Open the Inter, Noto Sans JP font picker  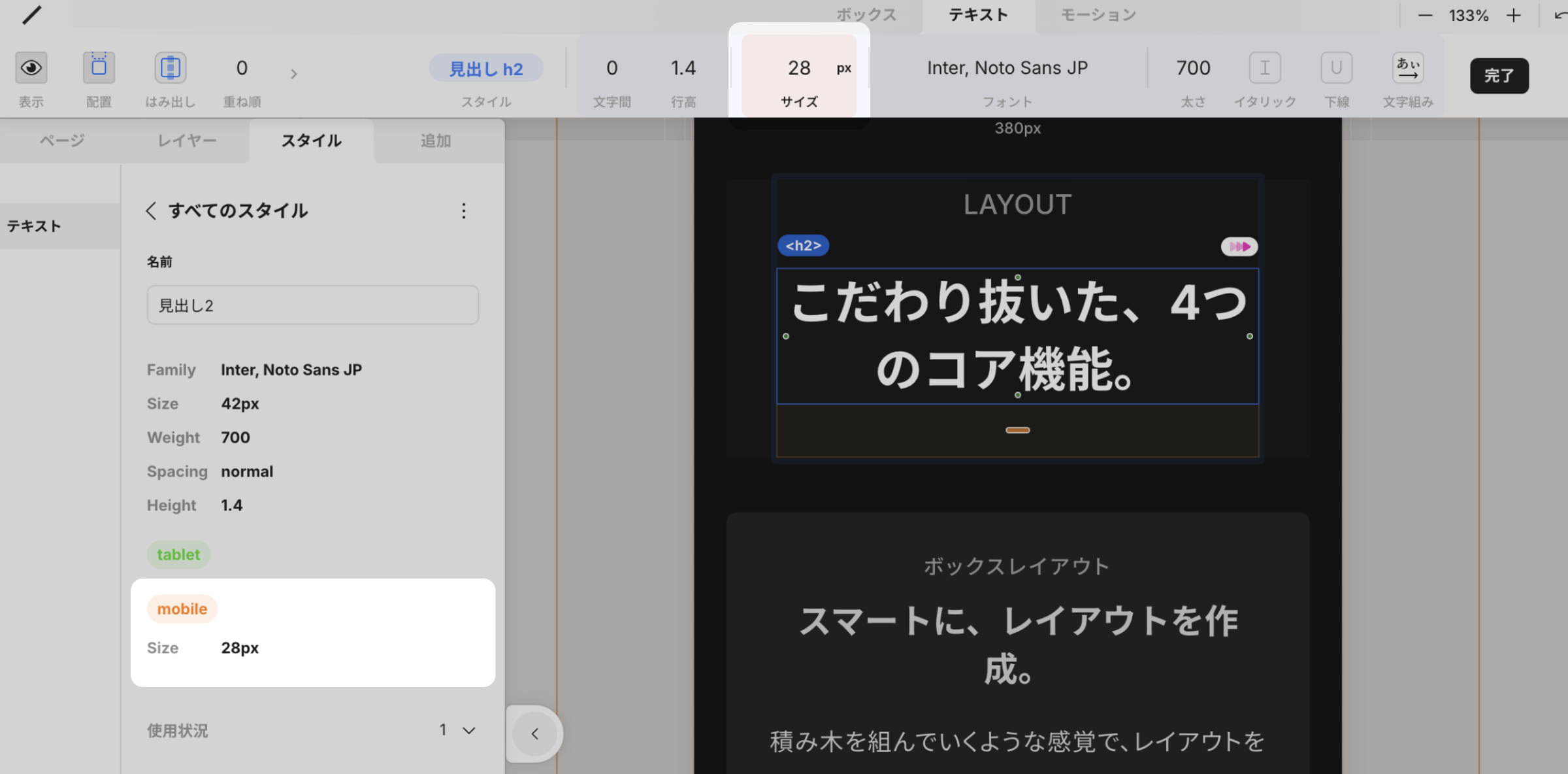[1007, 68]
